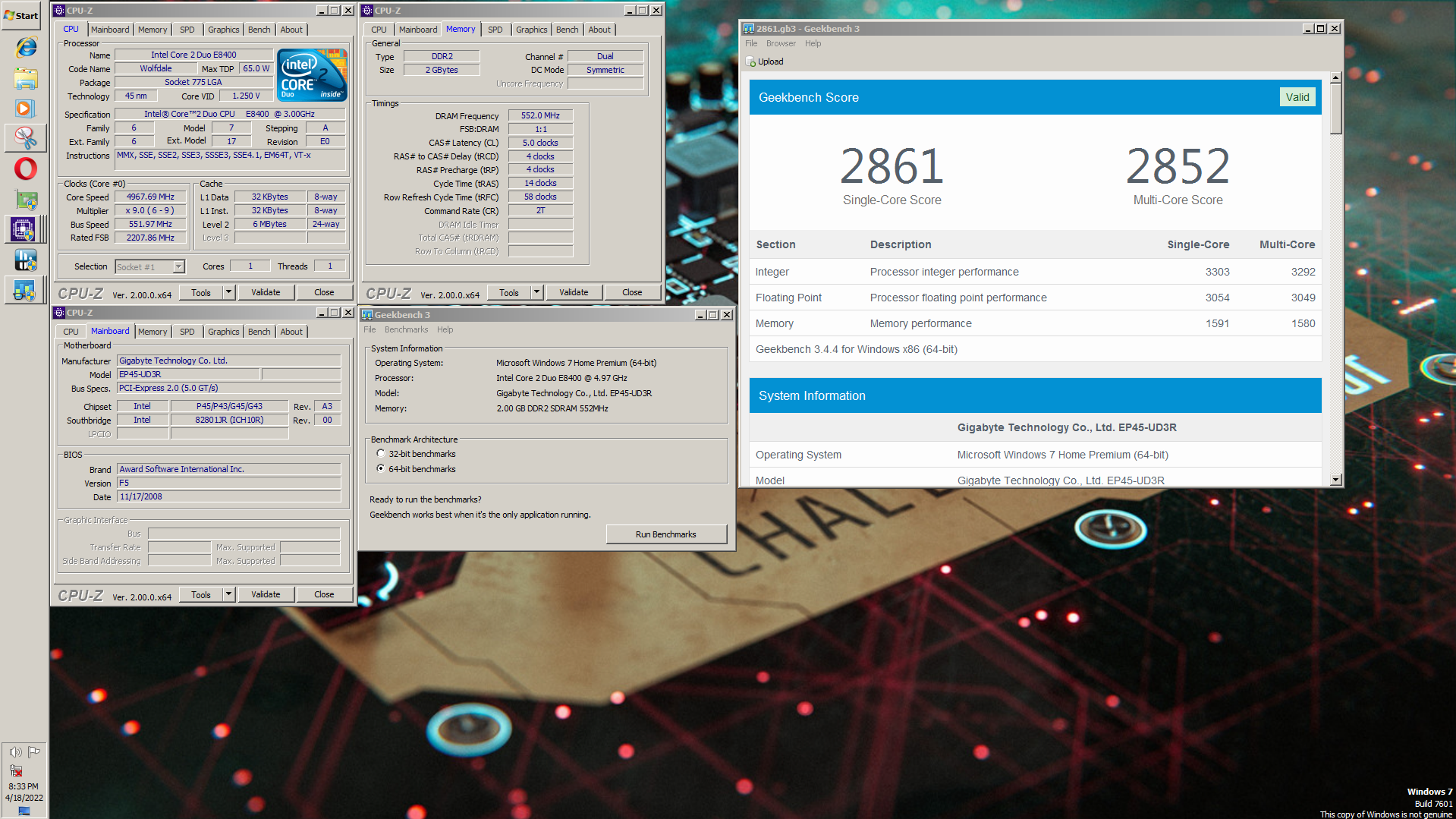Click the black 'h' benchmark taskbar icon
This screenshot has width=1456, height=819.
pyautogui.click(x=25, y=260)
